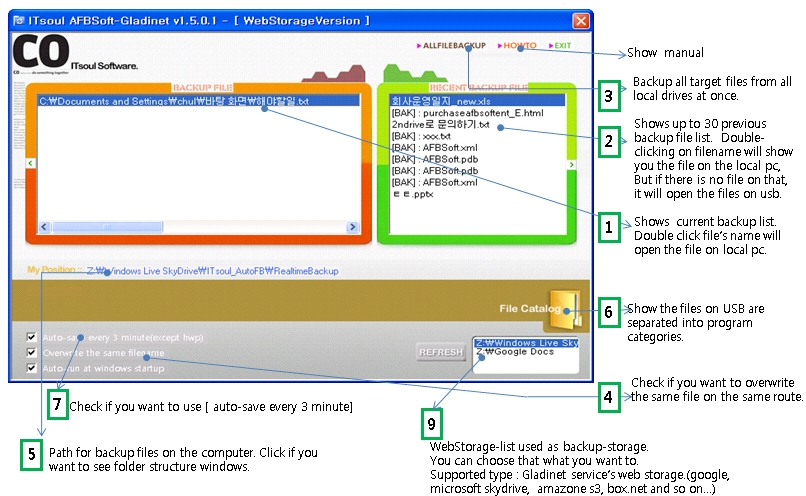The width and height of the screenshot is (806, 496).
Task: Click EXIT in the top menu
Action: click(x=561, y=46)
